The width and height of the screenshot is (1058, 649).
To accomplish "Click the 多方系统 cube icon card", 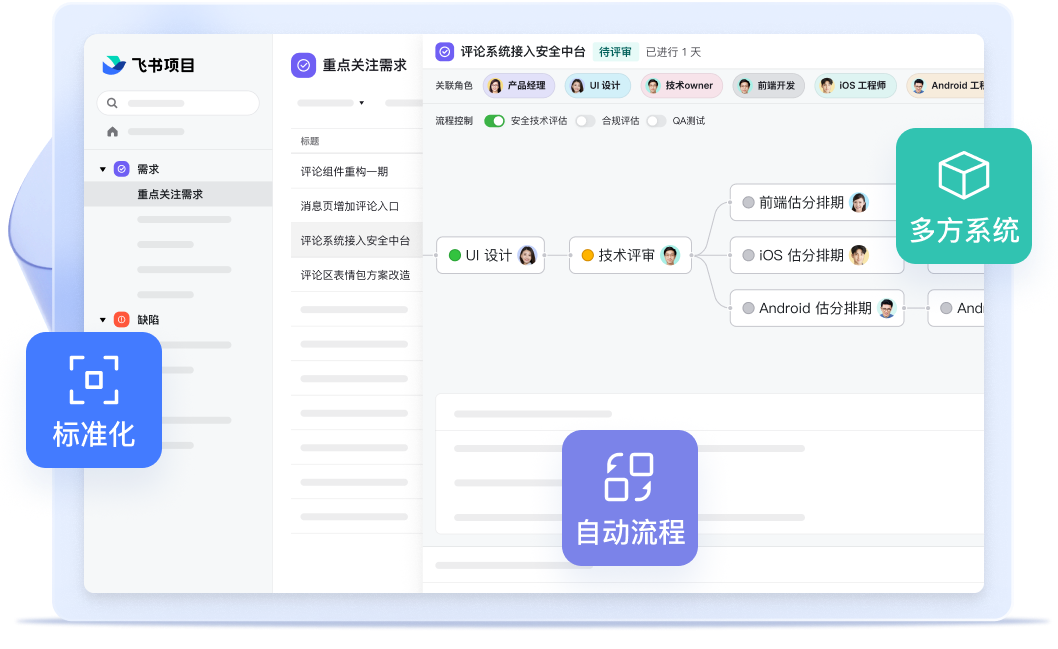I will tap(963, 196).
